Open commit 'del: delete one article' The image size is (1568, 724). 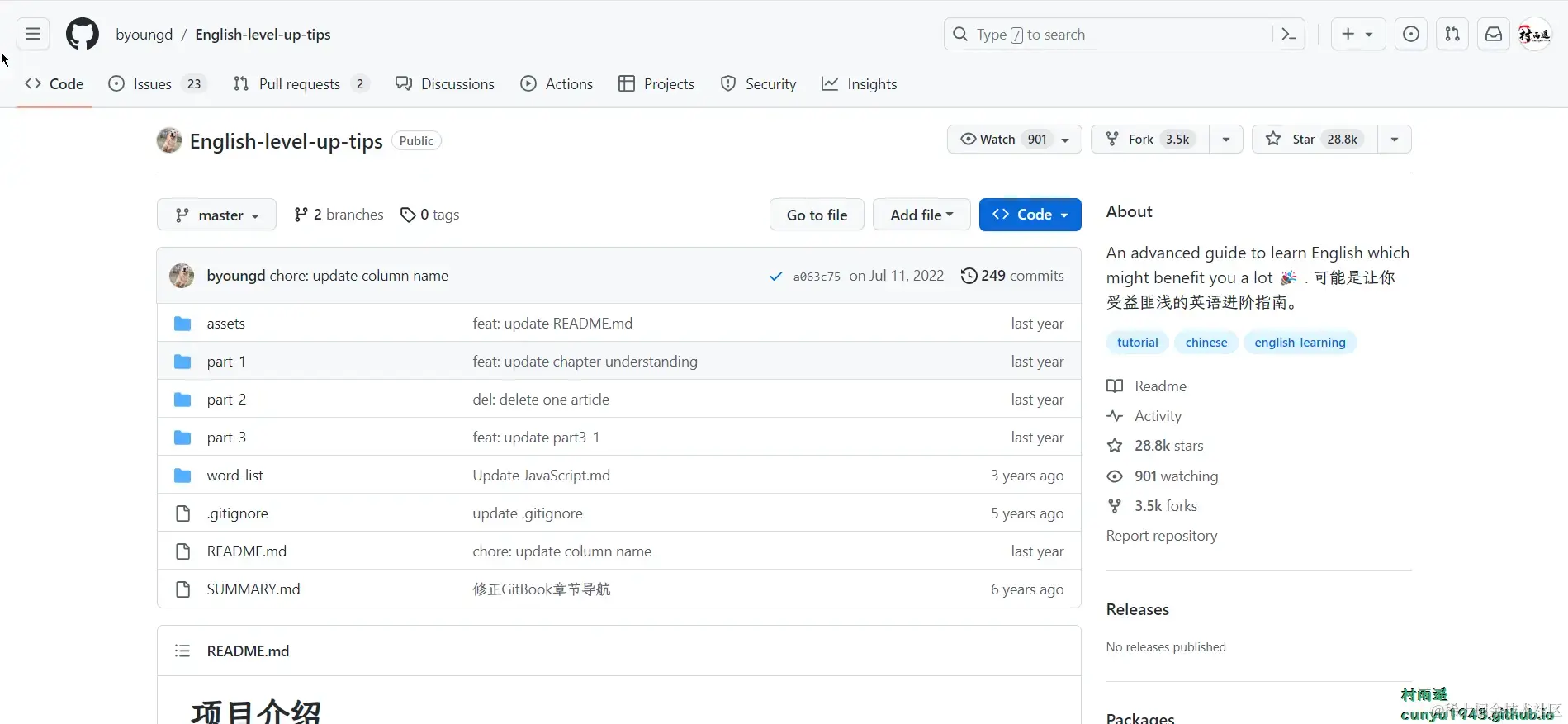(x=541, y=400)
